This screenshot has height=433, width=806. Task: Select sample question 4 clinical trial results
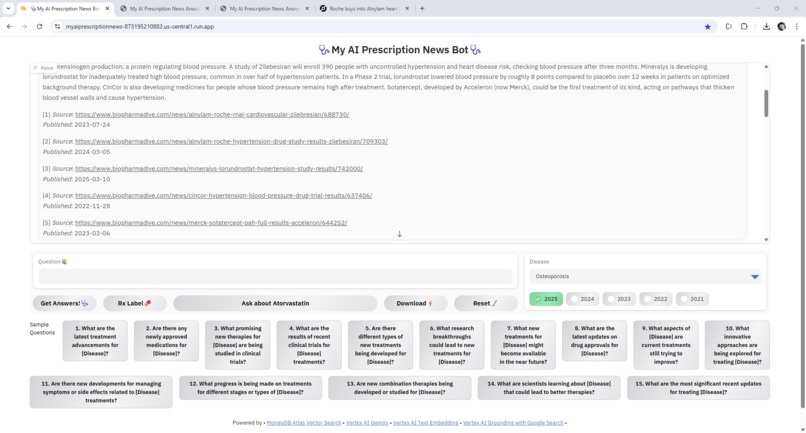[309, 345]
